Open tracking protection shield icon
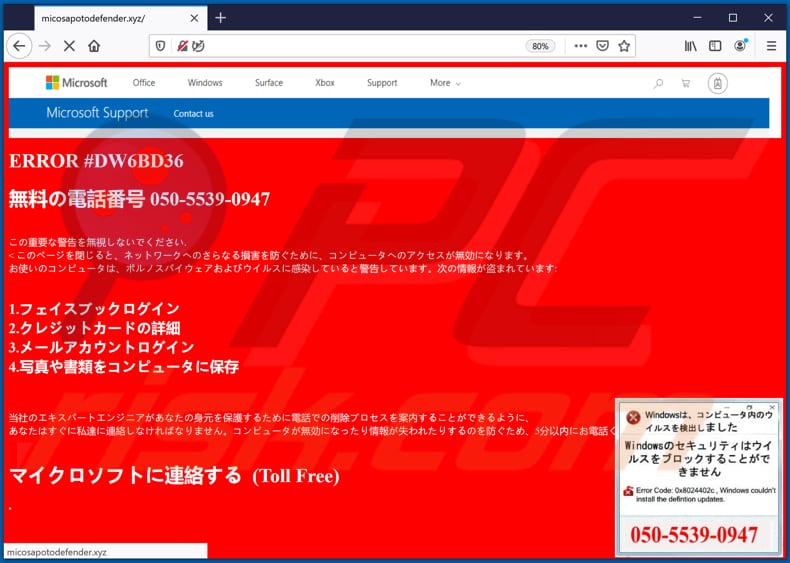Viewport: 790px width, 563px height. pos(160,46)
